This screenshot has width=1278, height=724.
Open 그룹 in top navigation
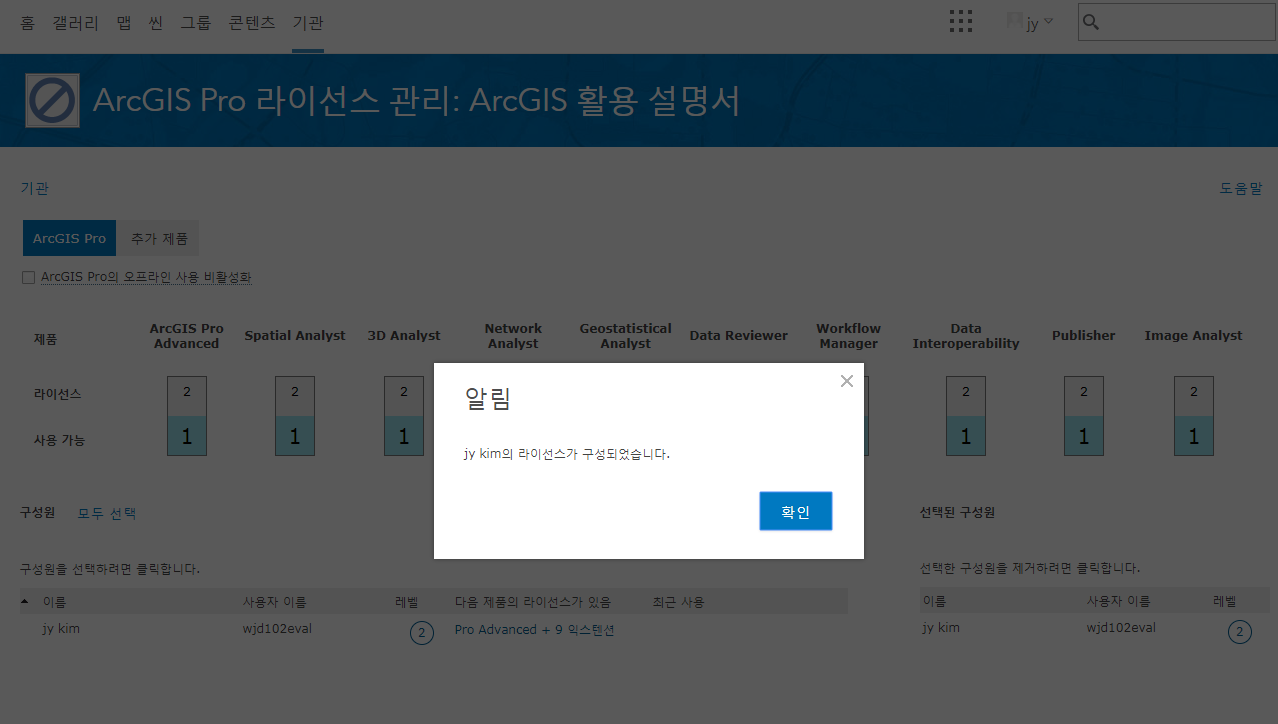click(x=196, y=22)
